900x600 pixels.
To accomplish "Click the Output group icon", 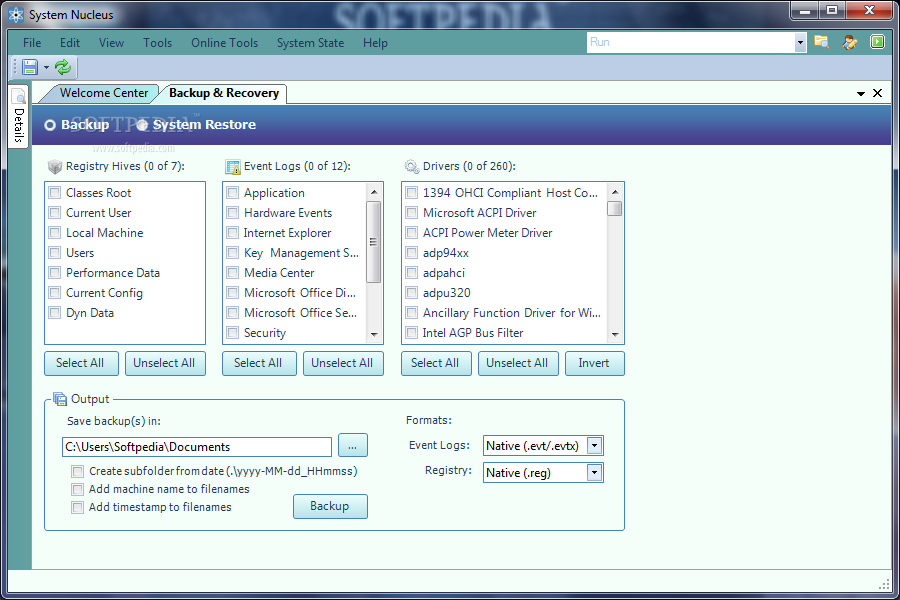I will click(x=60, y=398).
